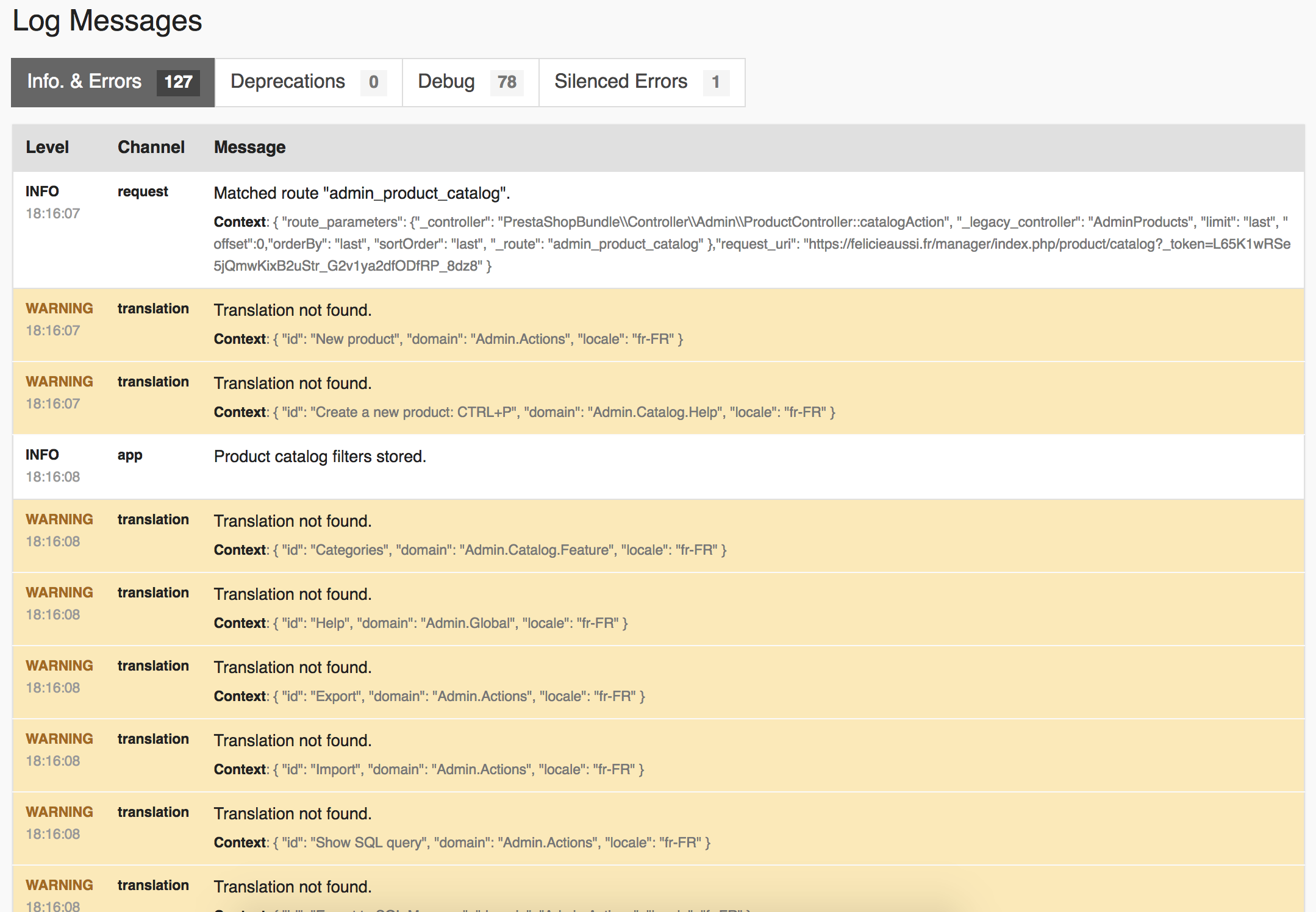This screenshot has height=912, width=1316.
Task: Open the Debug tab
Action: pos(470,82)
